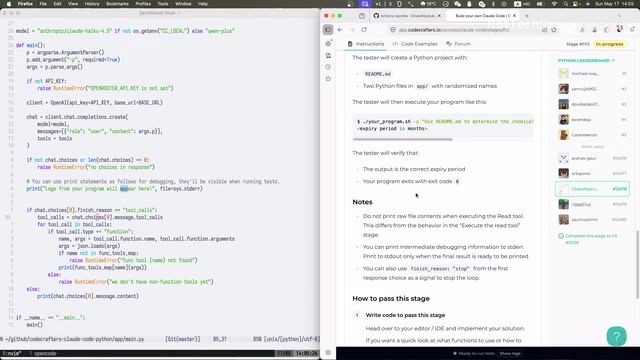Open Control Center in menu bar

577,4
